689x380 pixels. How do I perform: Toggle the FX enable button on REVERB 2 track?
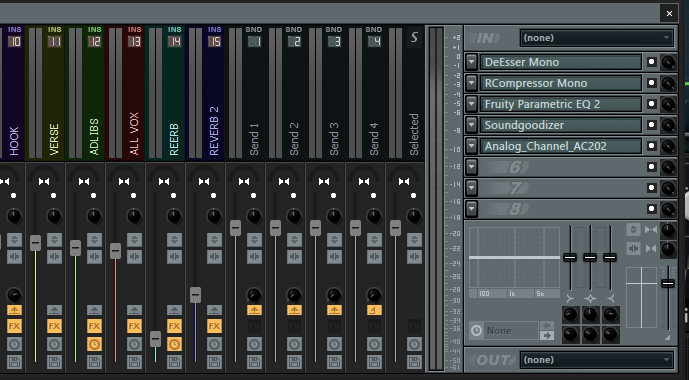click(214, 326)
